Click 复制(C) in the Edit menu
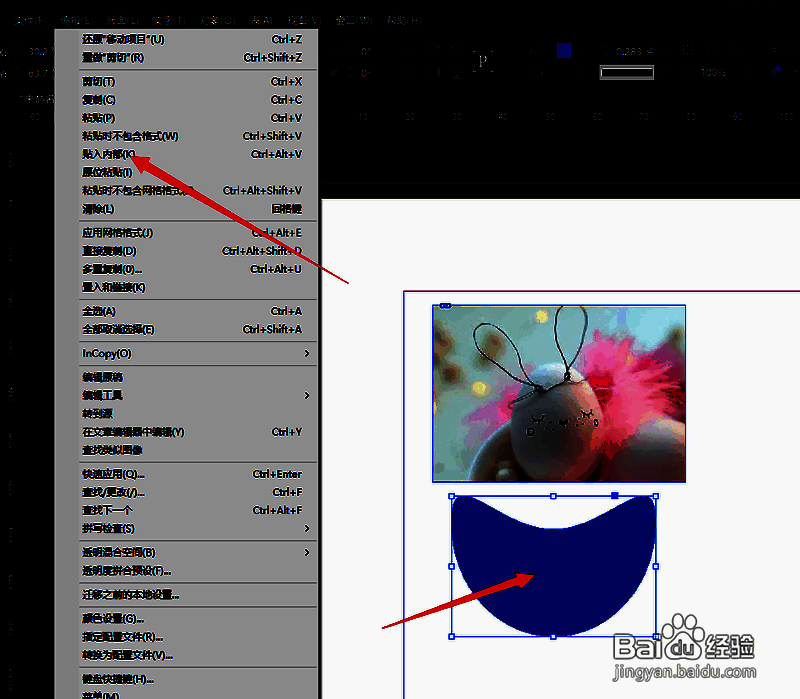This screenshot has width=800, height=699. point(99,99)
